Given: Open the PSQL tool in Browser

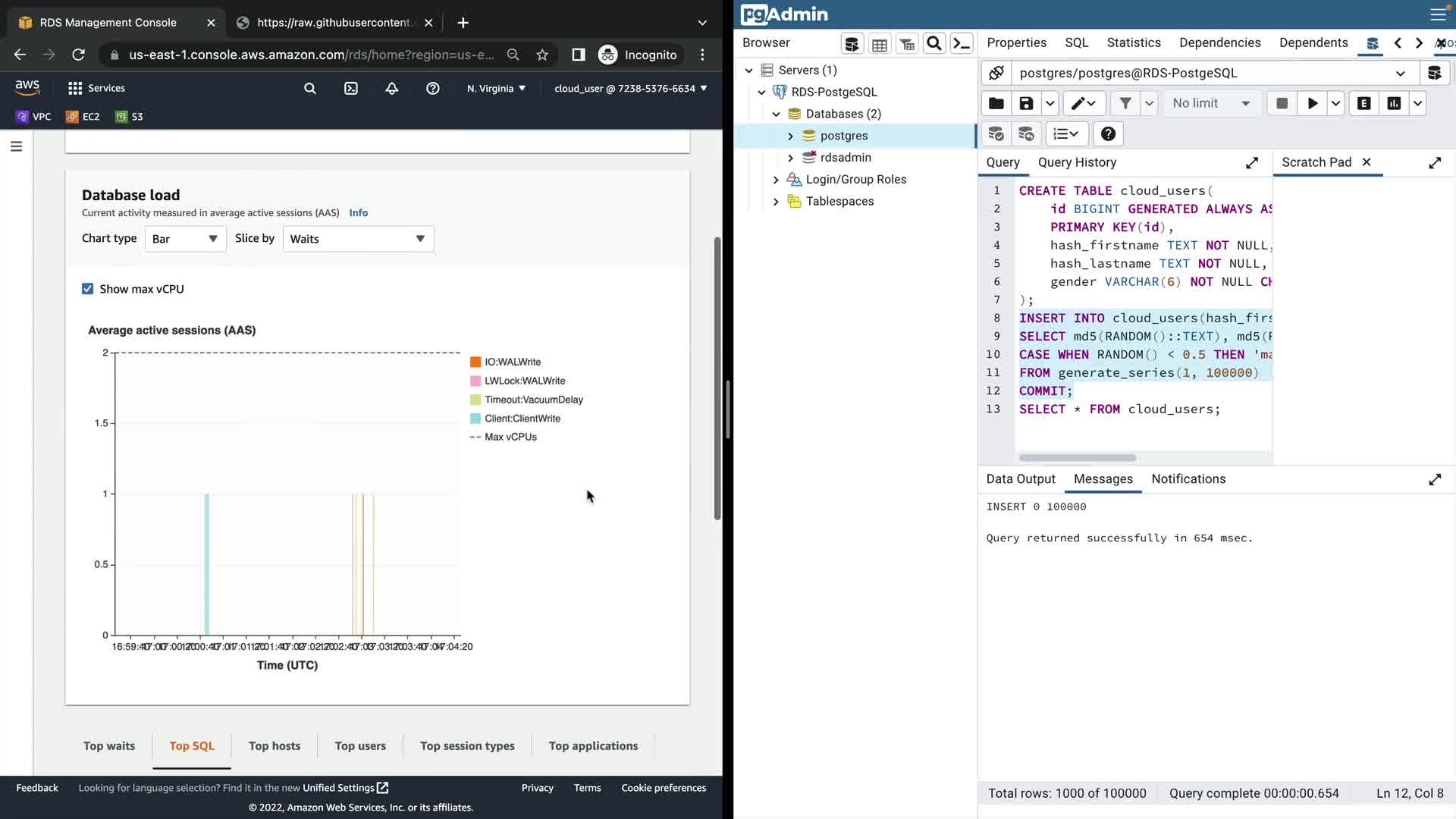Looking at the screenshot, I should click(962, 43).
